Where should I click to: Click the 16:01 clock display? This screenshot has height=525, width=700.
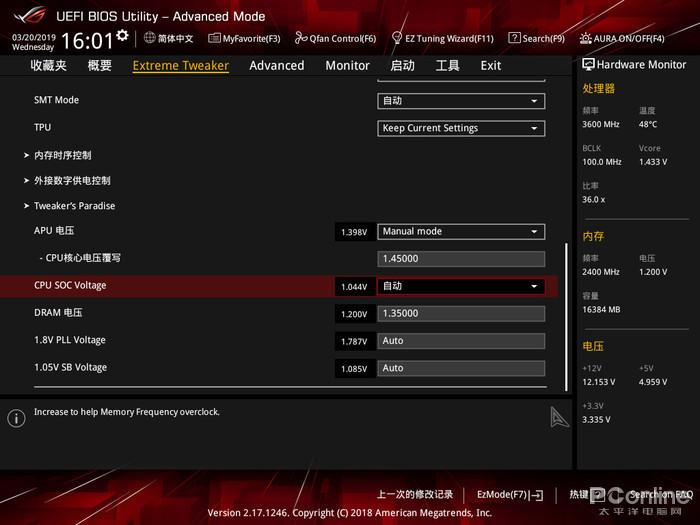[x=88, y=41]
